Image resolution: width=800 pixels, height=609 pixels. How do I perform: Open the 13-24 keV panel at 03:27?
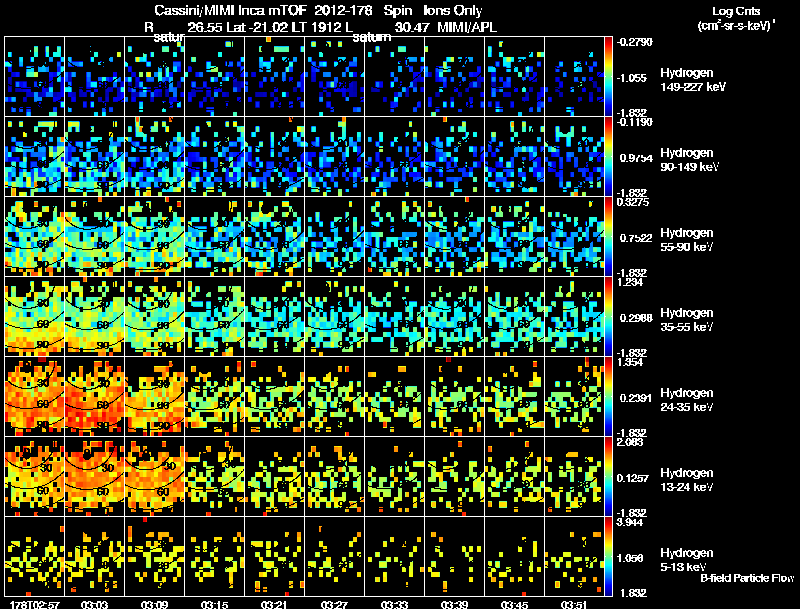click(x=334, y=476)
